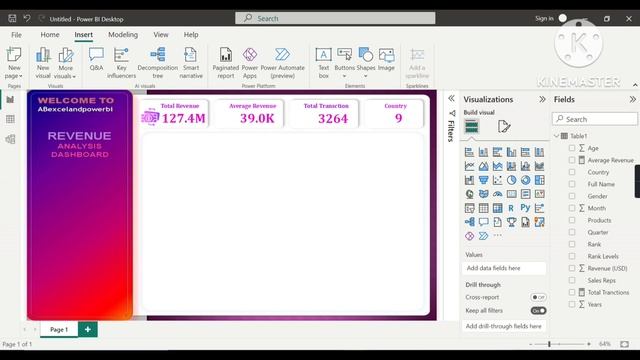Select the Funnel chart visual
This screenshot has width=640, height=360.
point(483,180)
